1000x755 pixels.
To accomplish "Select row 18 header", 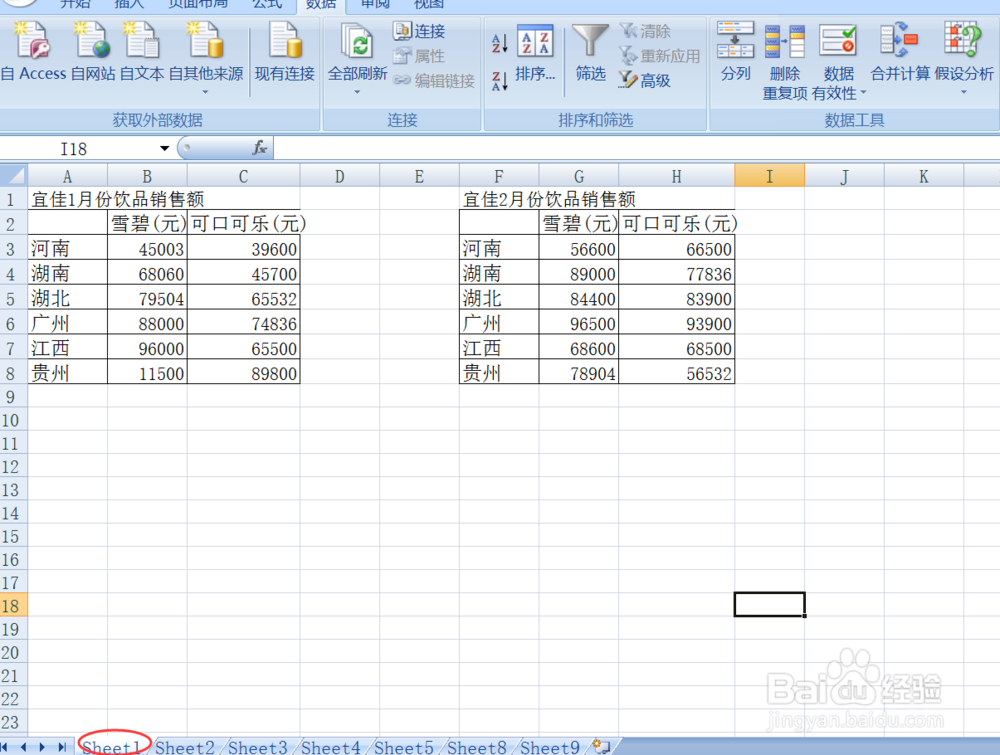I will pyautogui.click(x=13, y=606).
